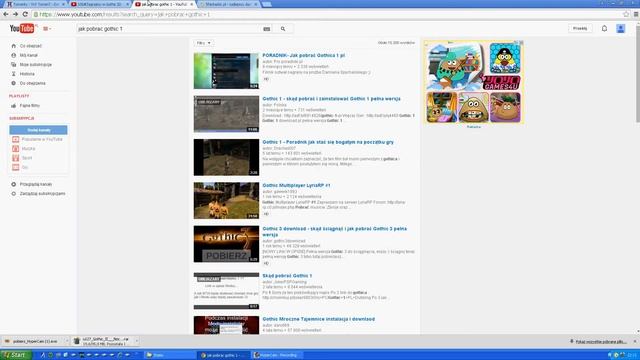Click the YouTube search box
This screenshot has height=360, width=640.
coord(167,29)
